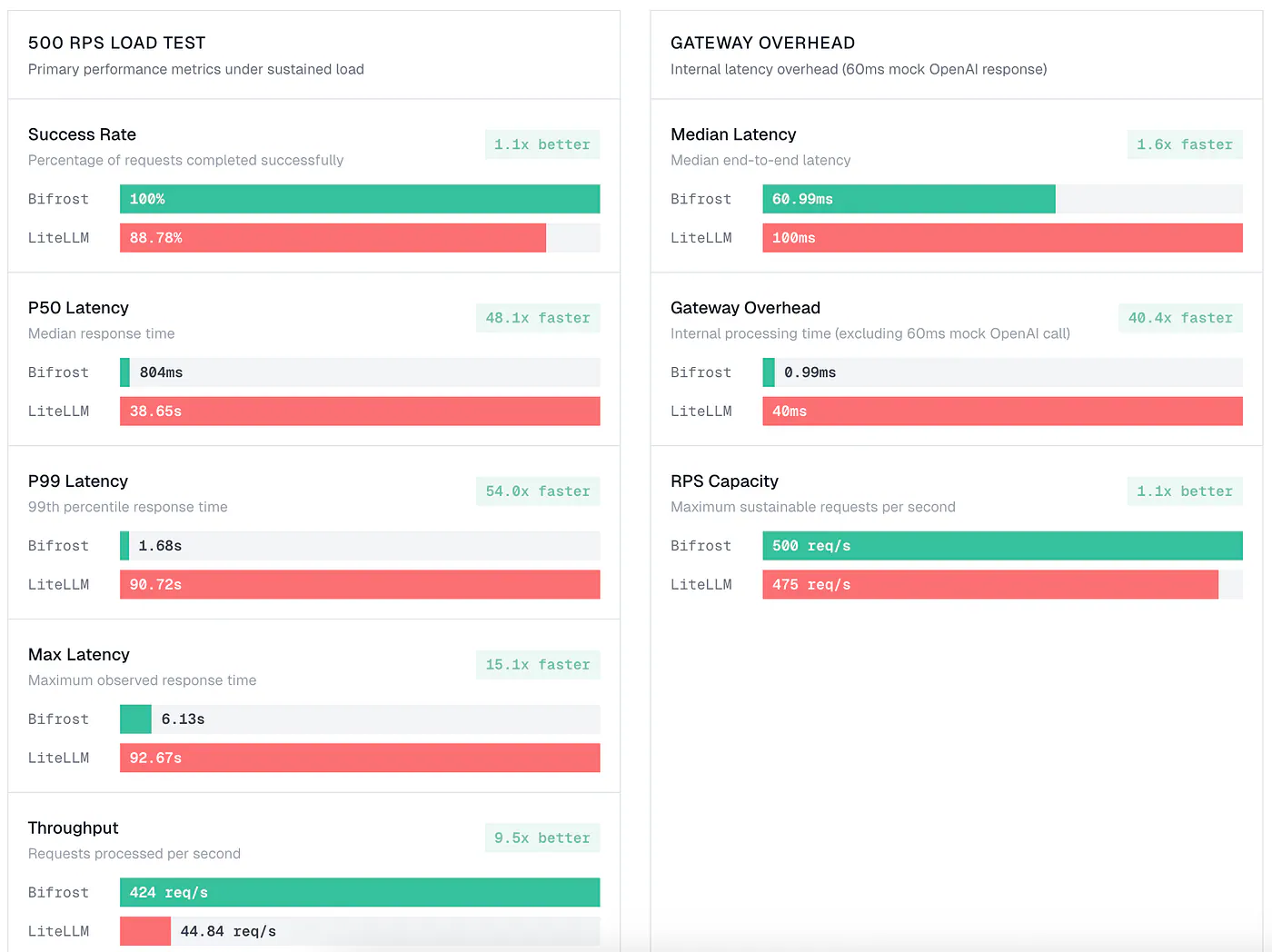This screenshot has width=1272, height=952.
Task: Click the '500 RPS LOAD TEST' heading
Action: pos(117,43)
